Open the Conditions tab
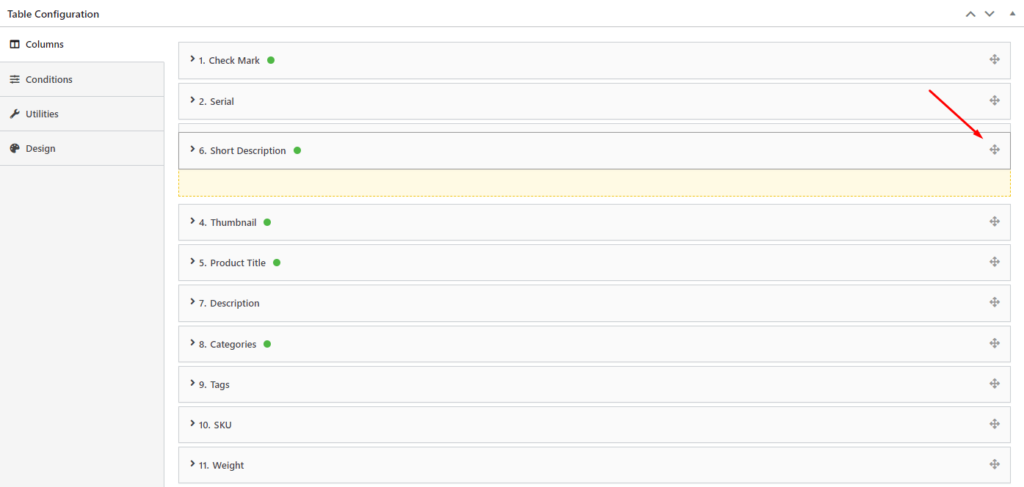This screenshot has height=487, width=1024. coord(49,79)
